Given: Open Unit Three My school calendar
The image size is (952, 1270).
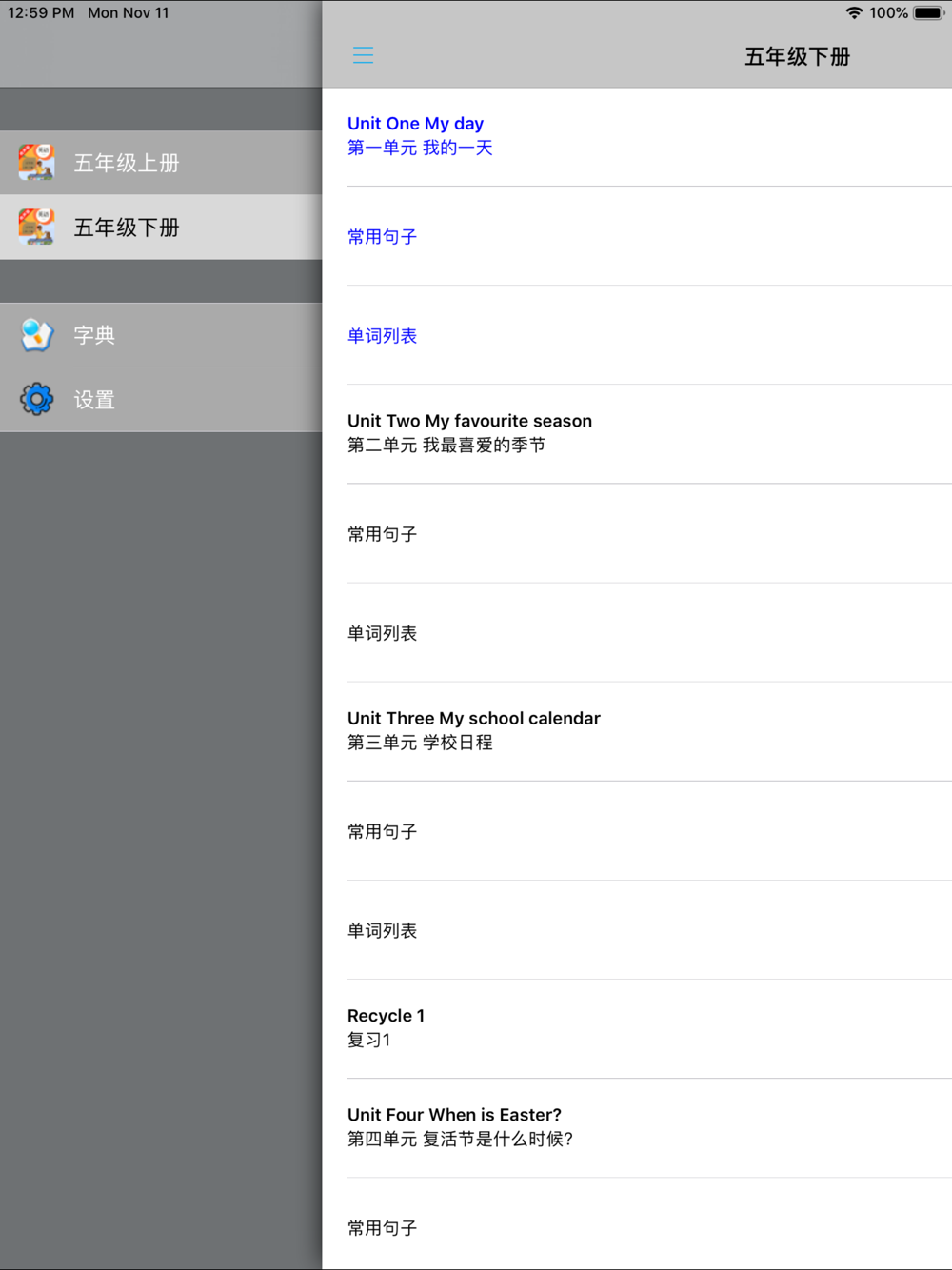Looking at the screenshot, I should [637, 731].
